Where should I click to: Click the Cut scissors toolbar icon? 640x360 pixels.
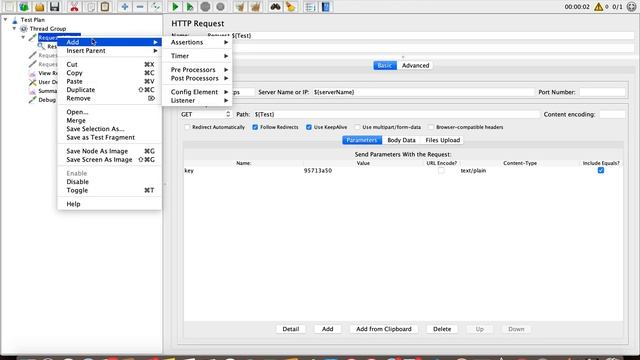74,7
